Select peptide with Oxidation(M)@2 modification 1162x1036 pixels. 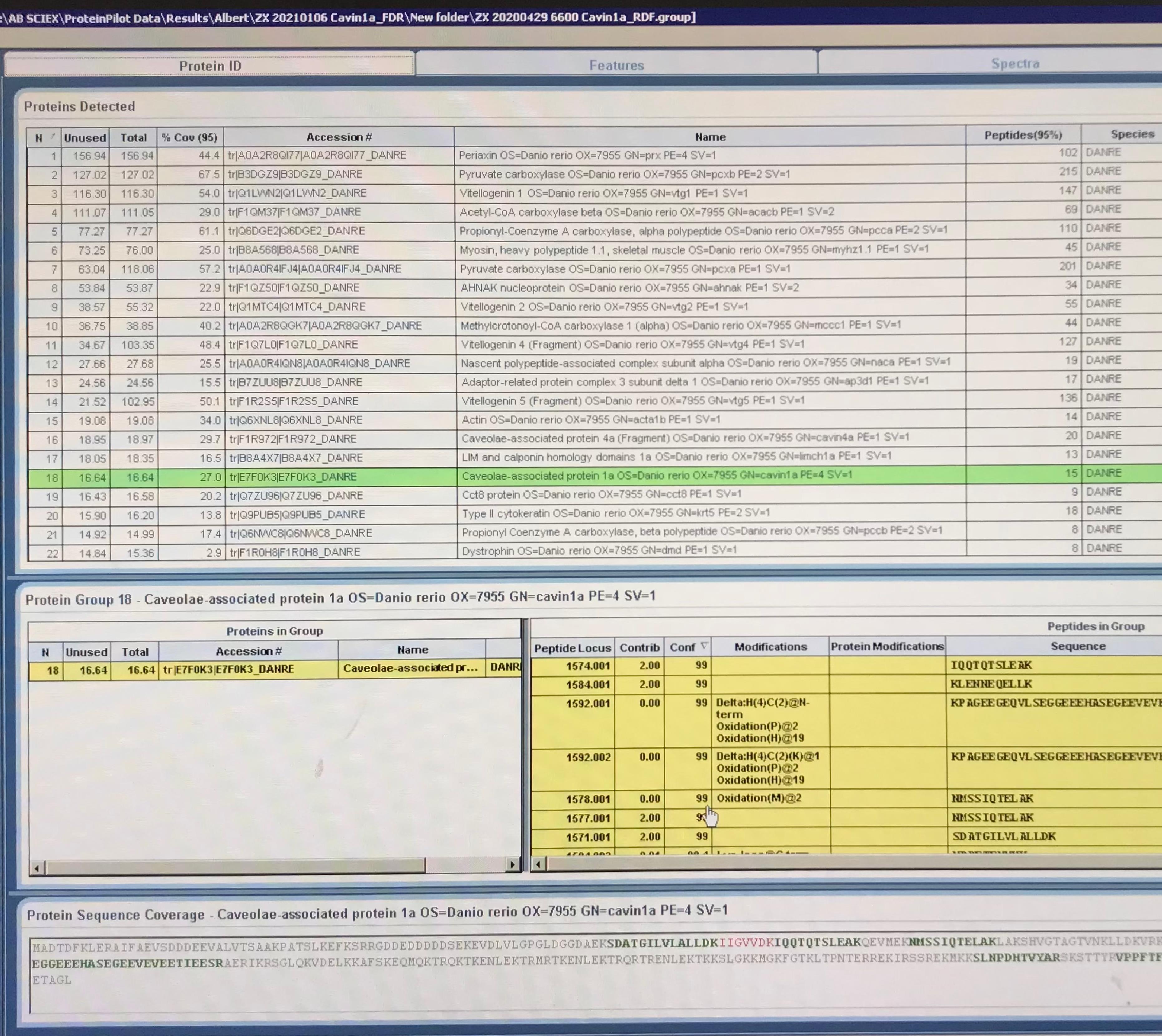pyautogui.click(x=846, y=799)
